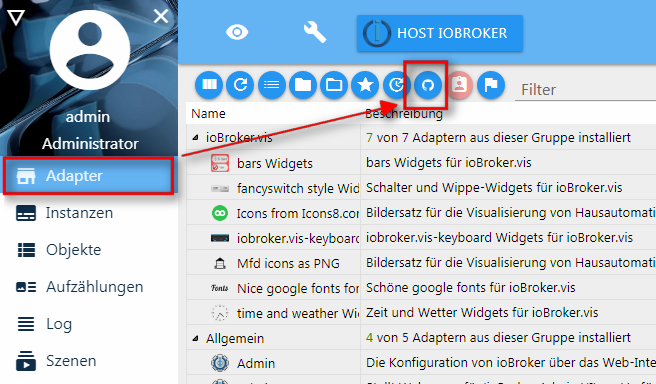The image size is (656, 384).
Task: Select Icons from Icons8.com adapter row
Action: [x=421, y=213]
